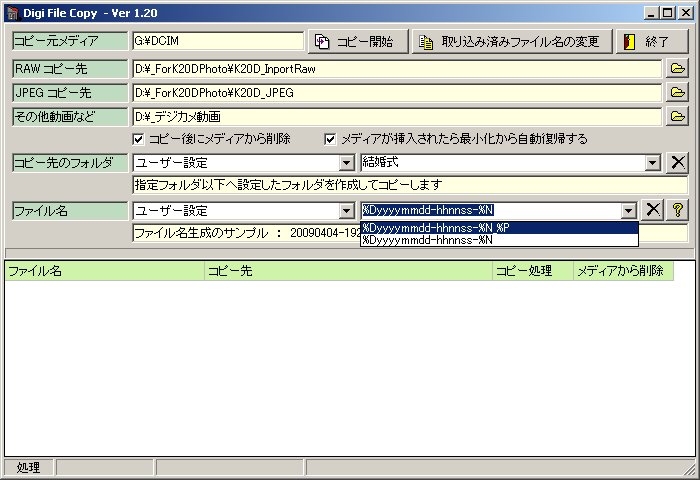Open 取り込み済みファイル名の変更 rename button

tap(512, 42)
